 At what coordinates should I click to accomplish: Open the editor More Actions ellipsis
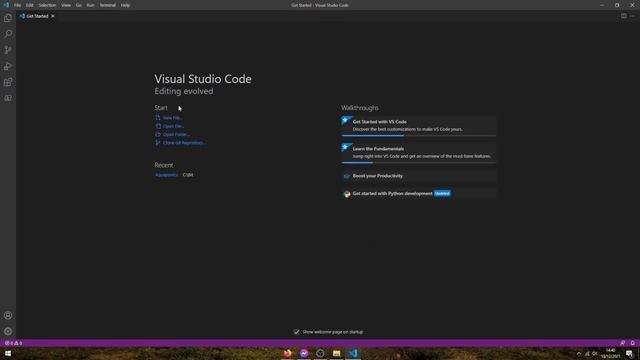tap(632, 16)
